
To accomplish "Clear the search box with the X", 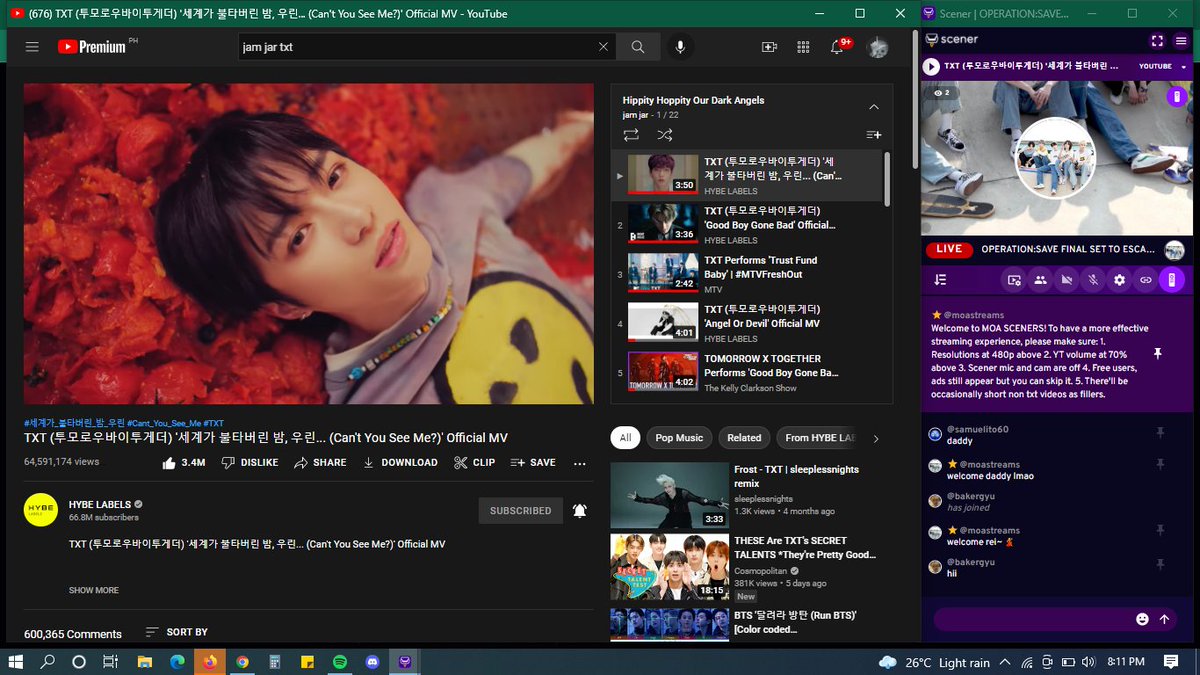I will [603, 47].
